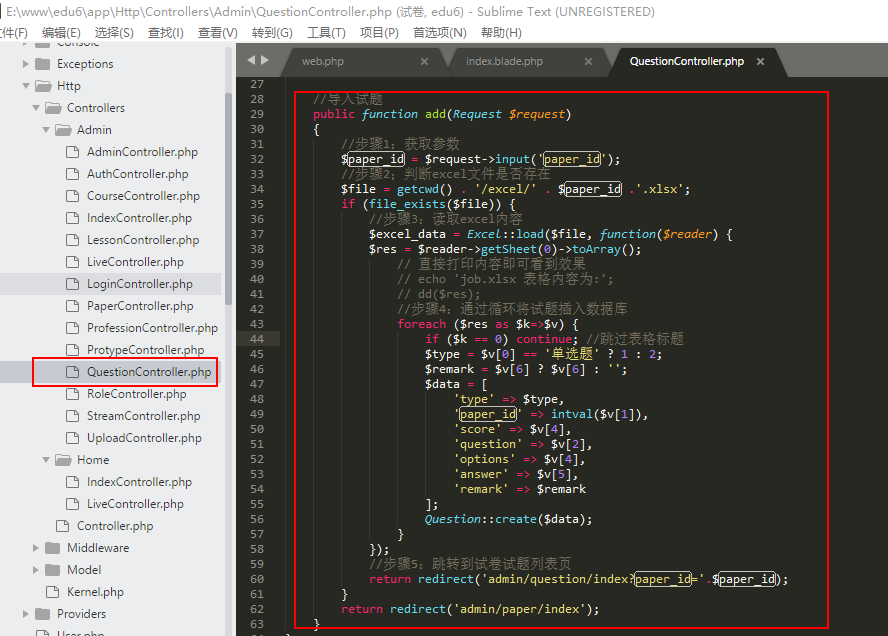Open the 首选项(N) menu
Image resolution: width=888 pixels, height=636 pixels.
tap(439, 32)
